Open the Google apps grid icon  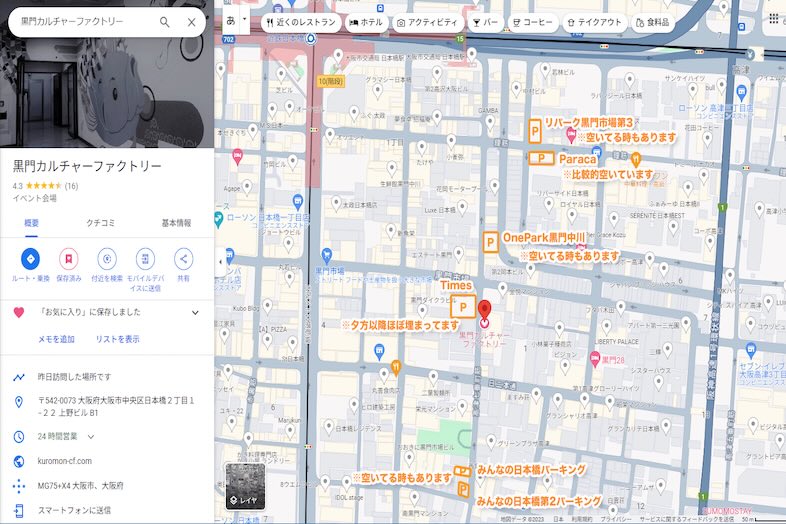tap(775, 20)
